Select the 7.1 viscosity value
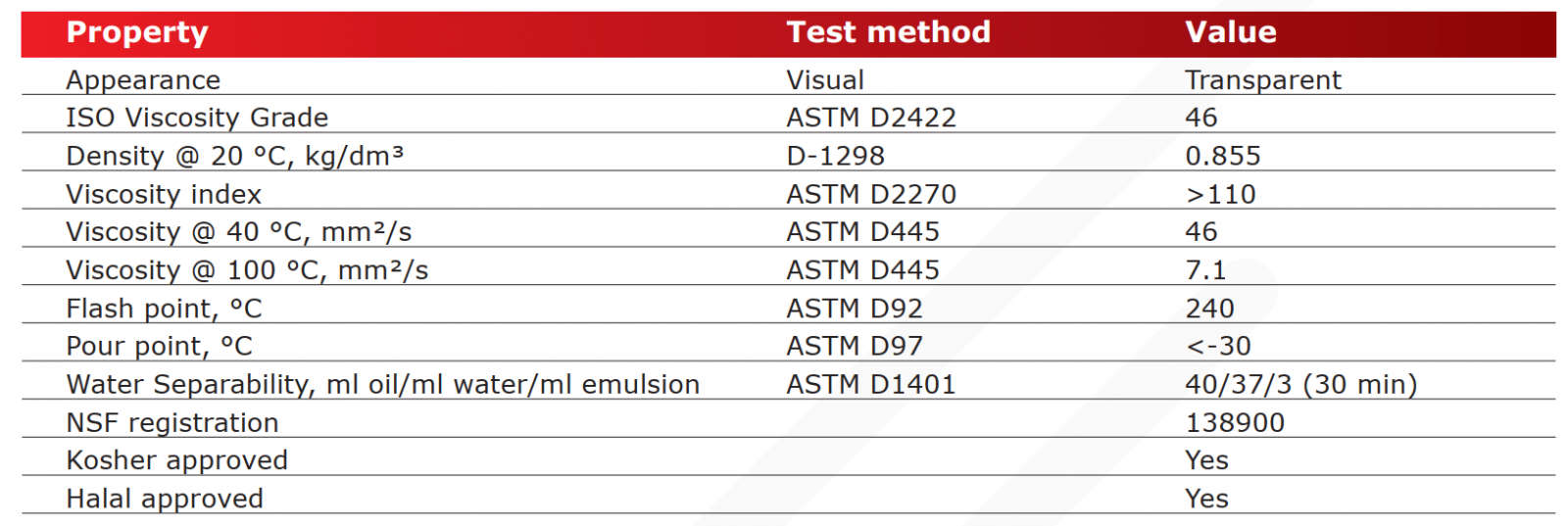The image size is (1568, 526). [1205, 270]
